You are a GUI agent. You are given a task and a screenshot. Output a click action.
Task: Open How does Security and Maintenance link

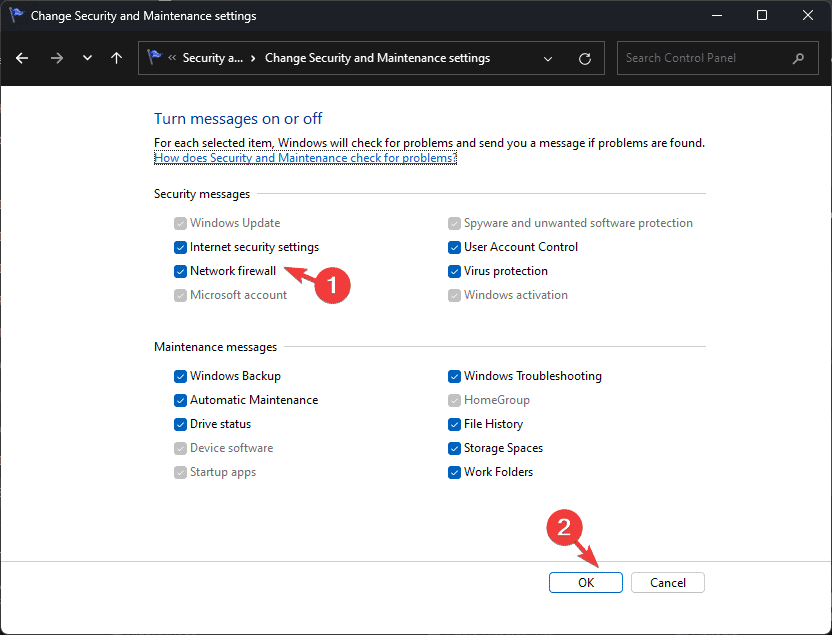coord(305,158)
